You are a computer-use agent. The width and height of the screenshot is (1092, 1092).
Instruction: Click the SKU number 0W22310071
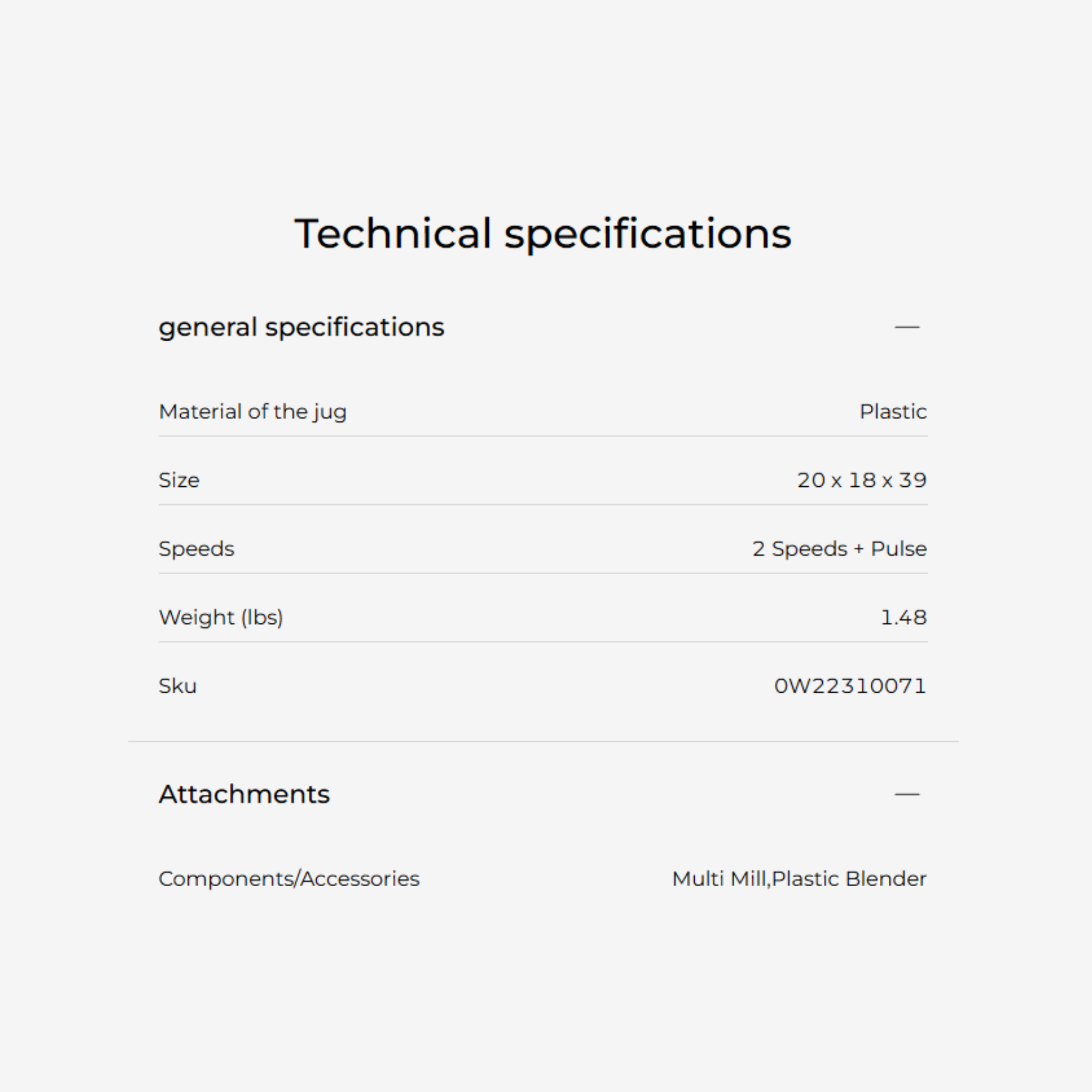click(849, 686)
